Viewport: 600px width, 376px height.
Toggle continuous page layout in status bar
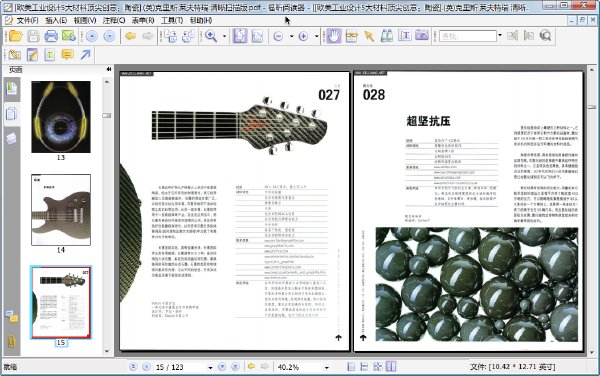click(364, 366)
